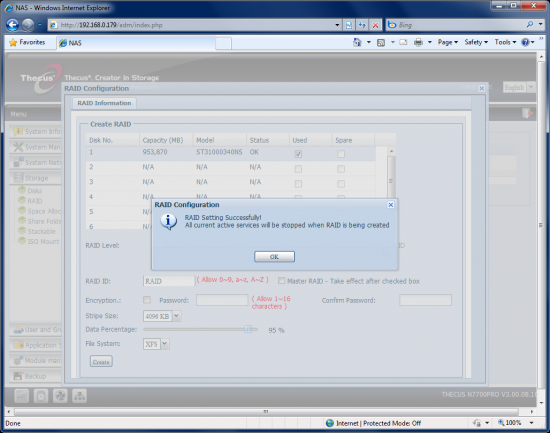Toggle Used checkbox for disk 1

298,154
